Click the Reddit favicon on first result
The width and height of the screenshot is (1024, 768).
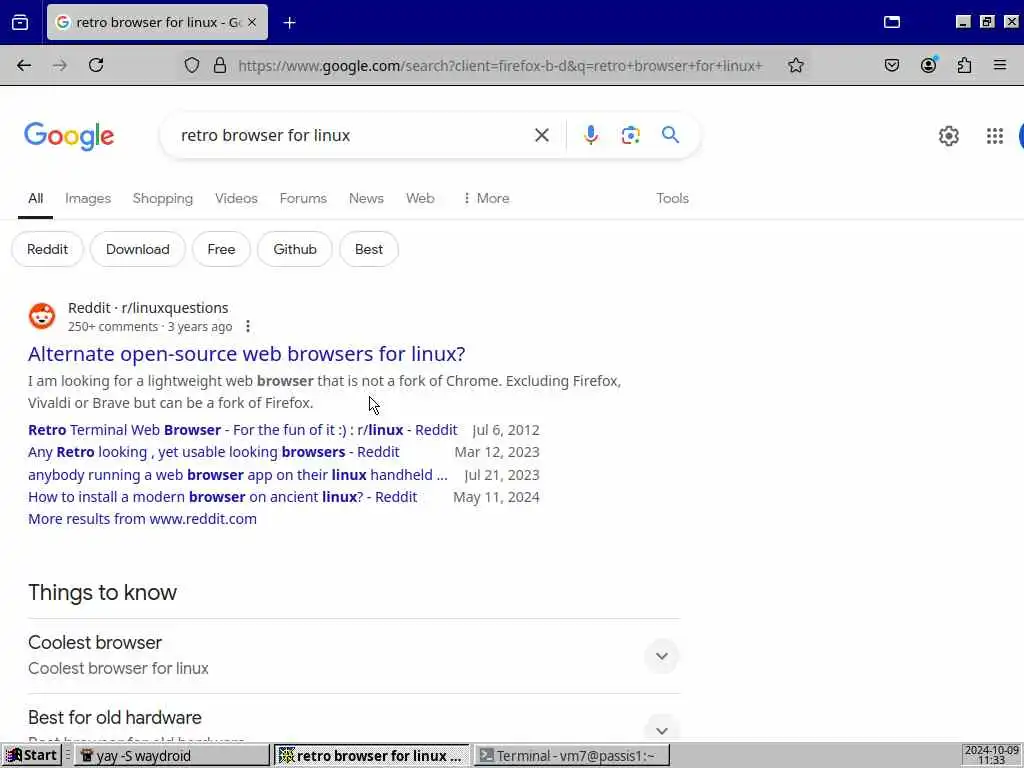coord(42,316)
